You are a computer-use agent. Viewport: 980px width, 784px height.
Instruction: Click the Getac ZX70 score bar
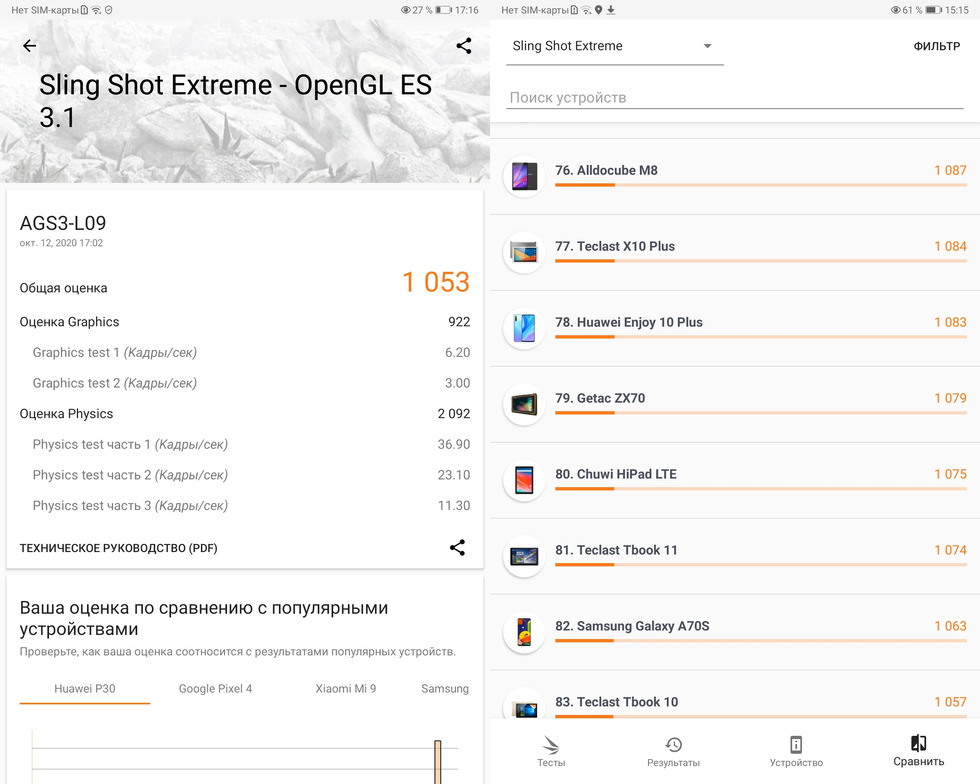(x=761, y=413)
